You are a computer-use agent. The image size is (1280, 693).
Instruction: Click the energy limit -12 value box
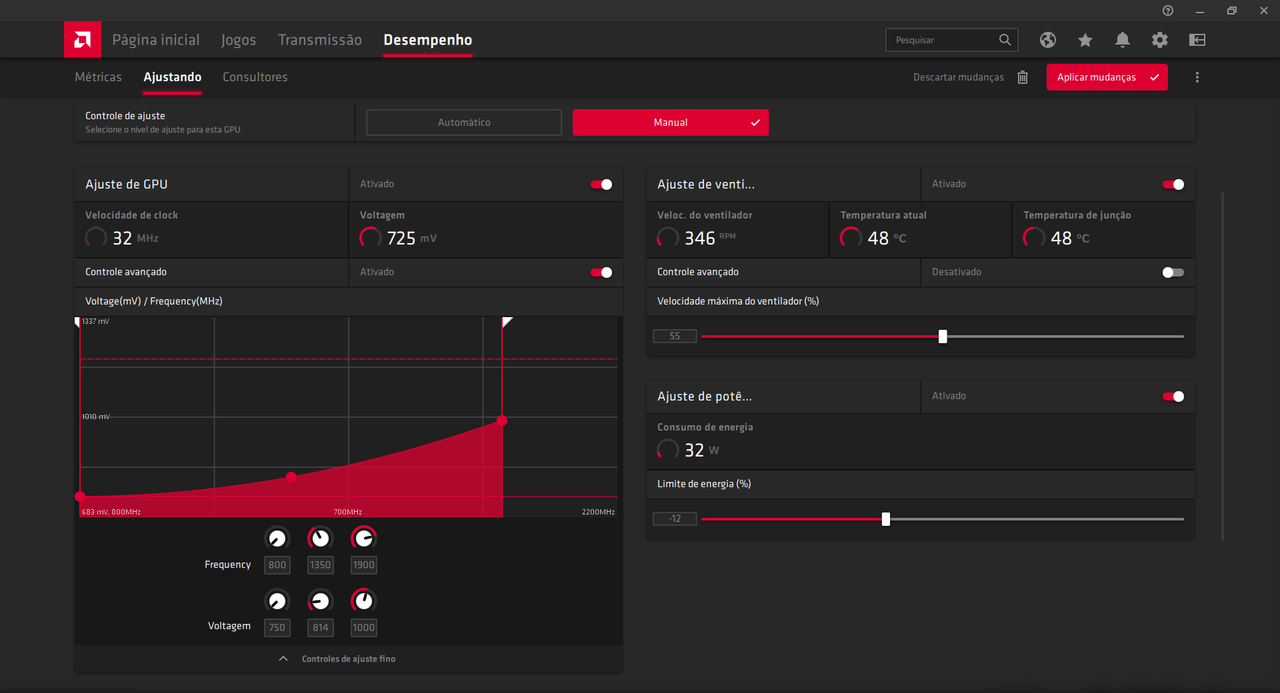(x=675, y=519)
